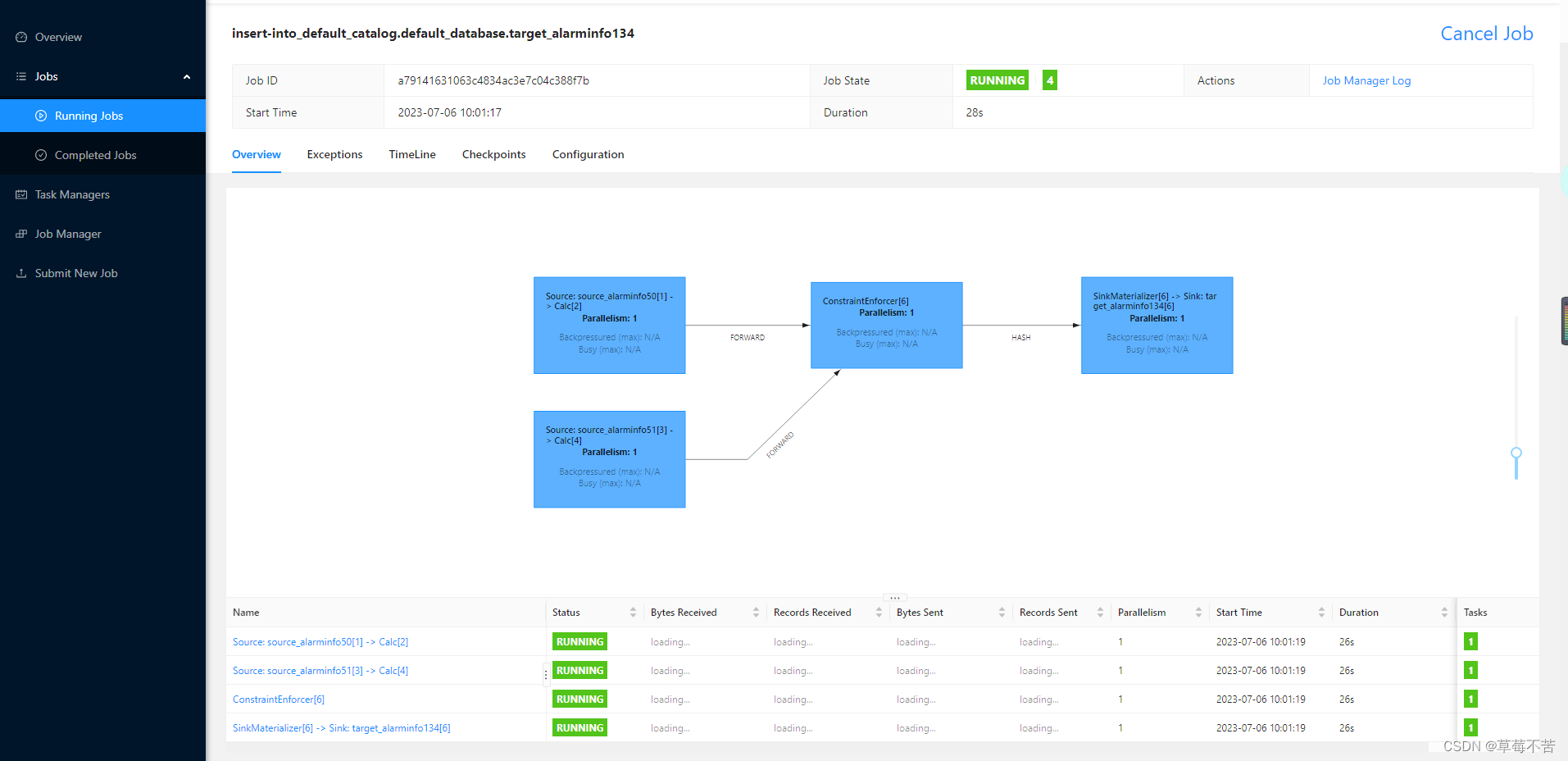Click the Tasks column header
The height and width of the screenshot is (761, 1568).
pos(1475,613)
